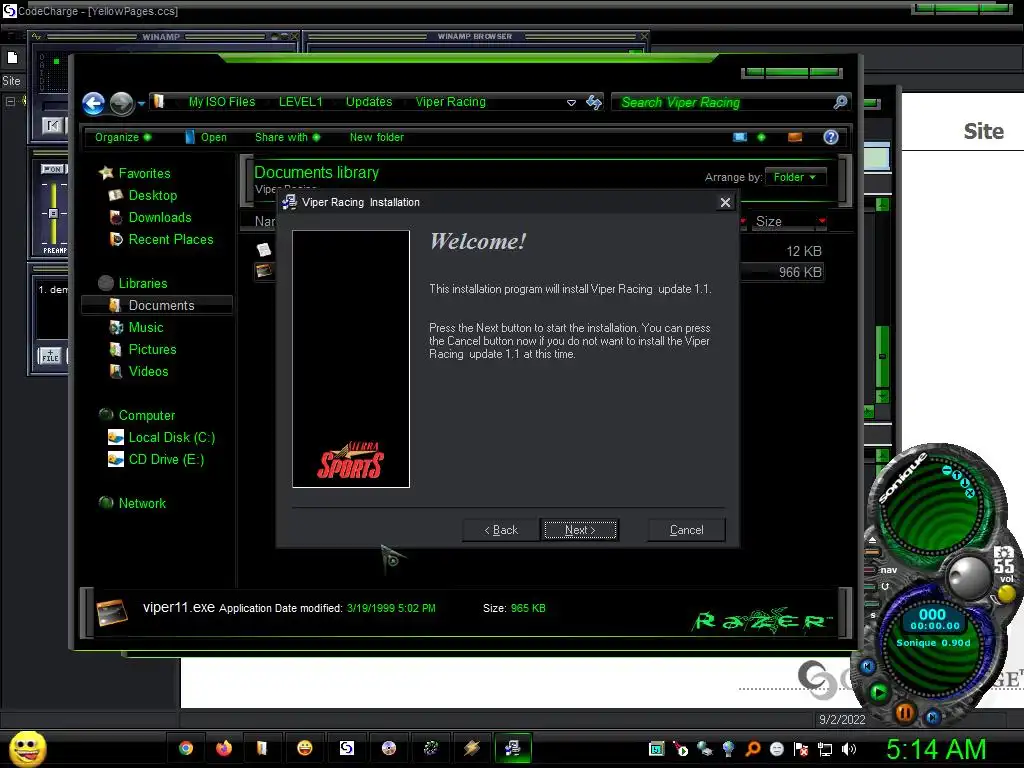Select the Documents library
Viewport: 1024px width, 768px height.
point(157,305)
